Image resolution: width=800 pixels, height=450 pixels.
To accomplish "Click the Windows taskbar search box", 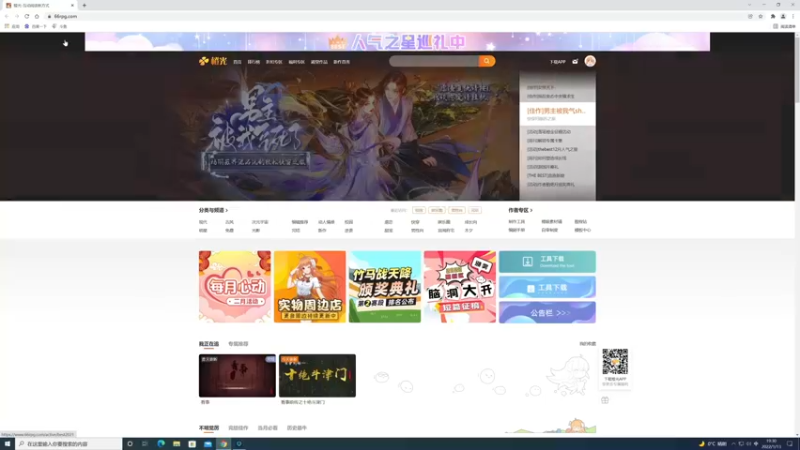I will [68, 444].
